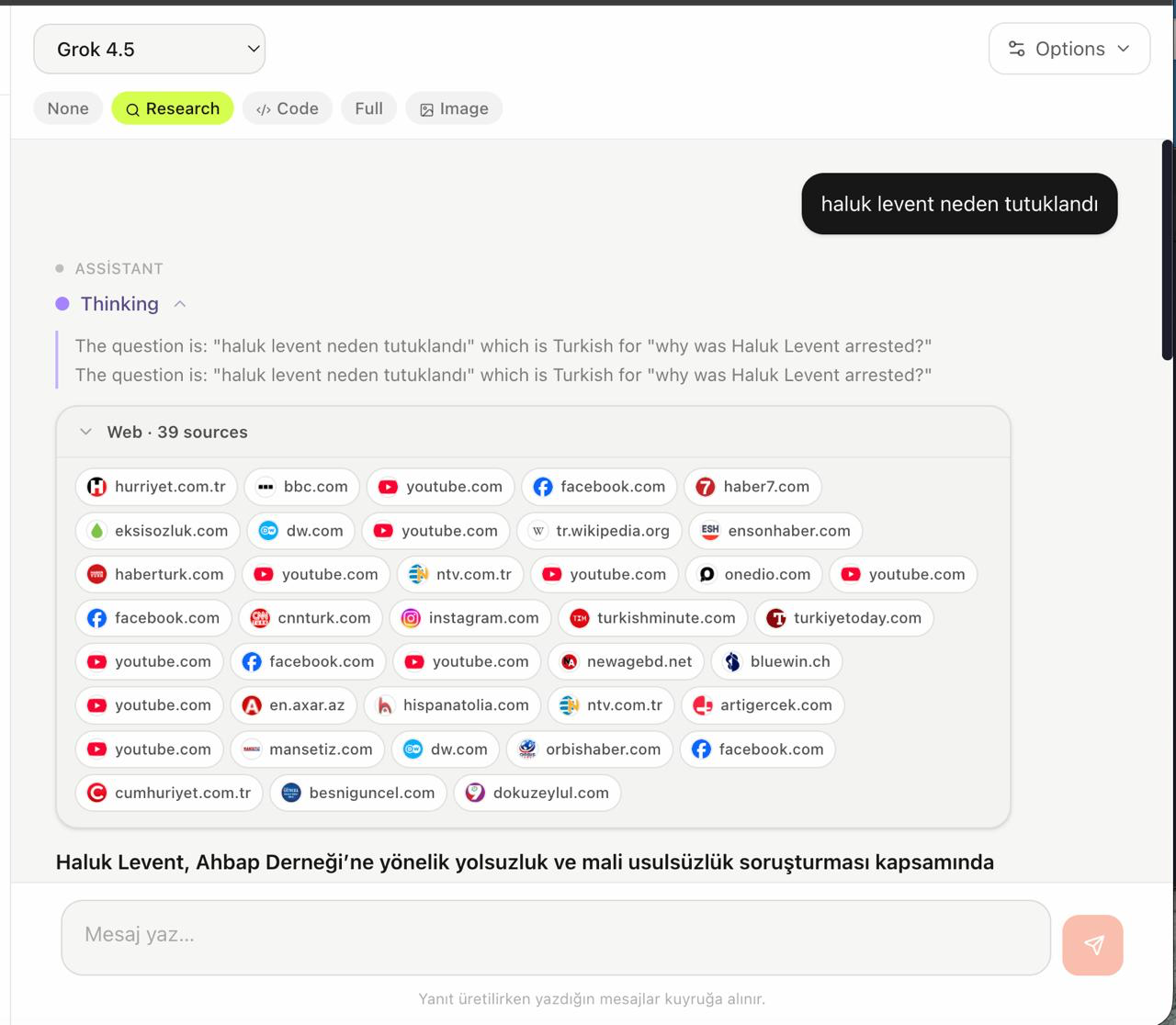Switch to the Full mode chip
The image size is (1176, 1025).
(x=368, y=108)
